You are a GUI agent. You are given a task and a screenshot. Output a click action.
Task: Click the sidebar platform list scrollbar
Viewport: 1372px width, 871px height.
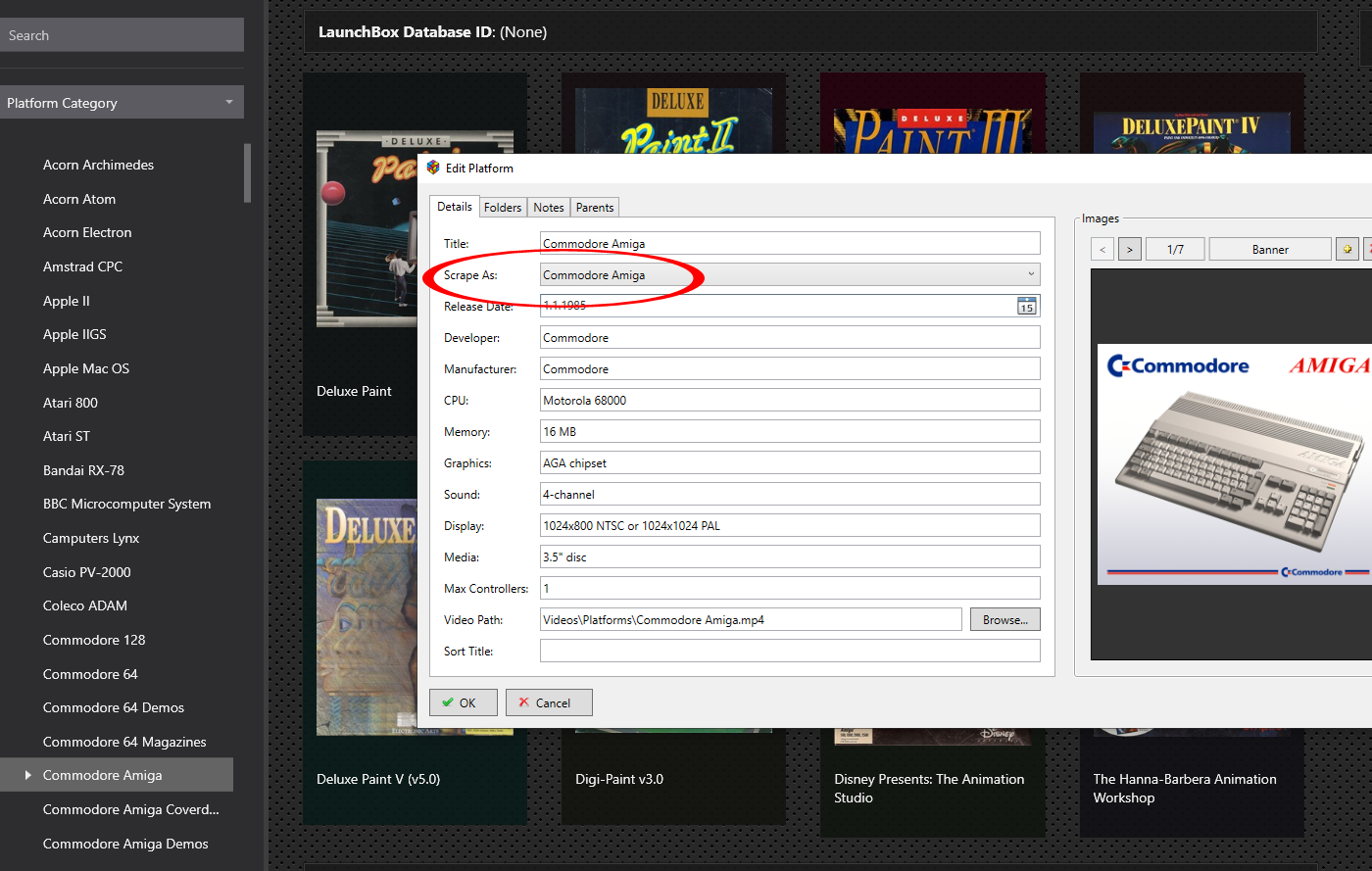(x=247, y=173)
